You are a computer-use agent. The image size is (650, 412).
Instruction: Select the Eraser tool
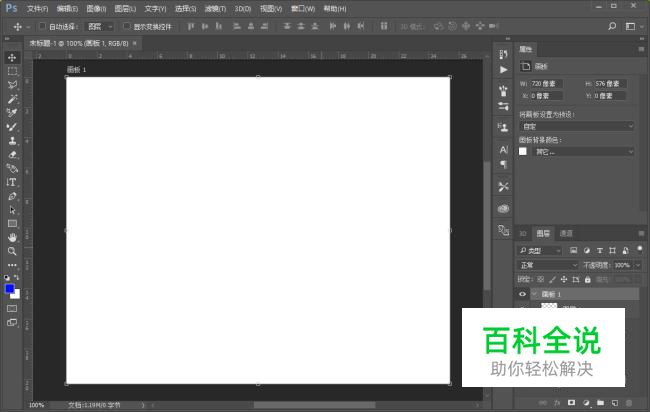[x=12, y=154]
